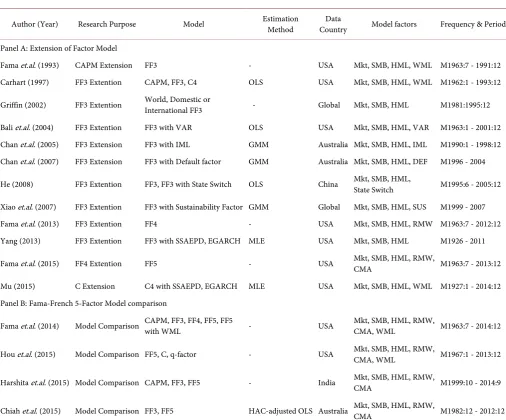Click 'CAPM, FF3, FF5' model cell

point(172,383)
